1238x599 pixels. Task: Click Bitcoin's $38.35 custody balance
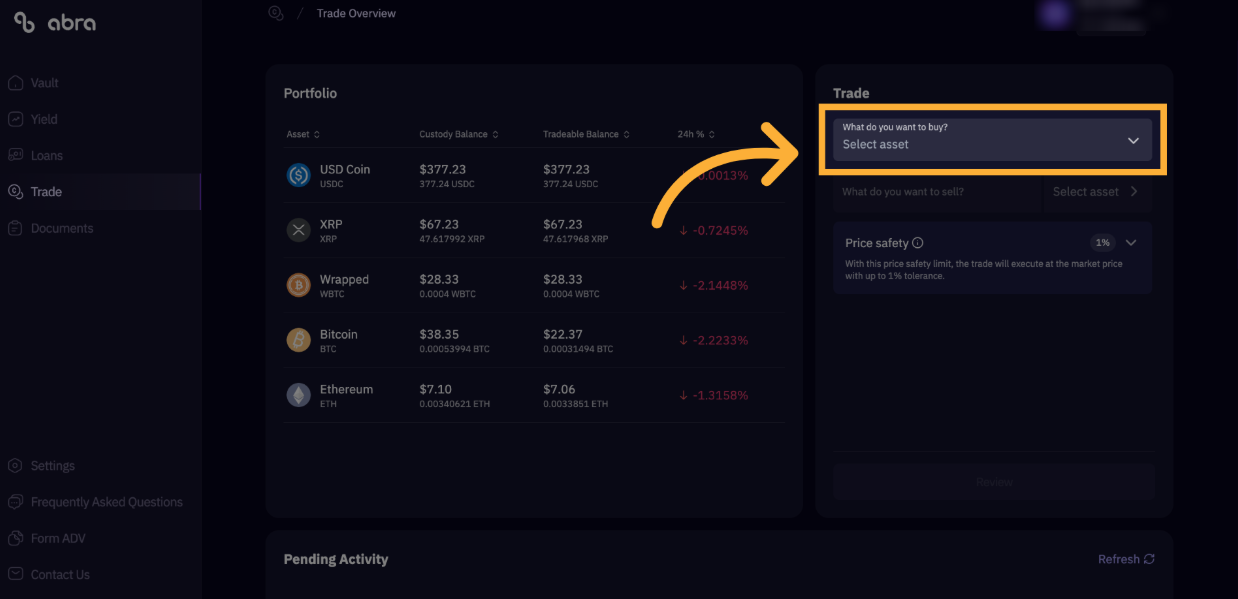[x=438, y=334]
